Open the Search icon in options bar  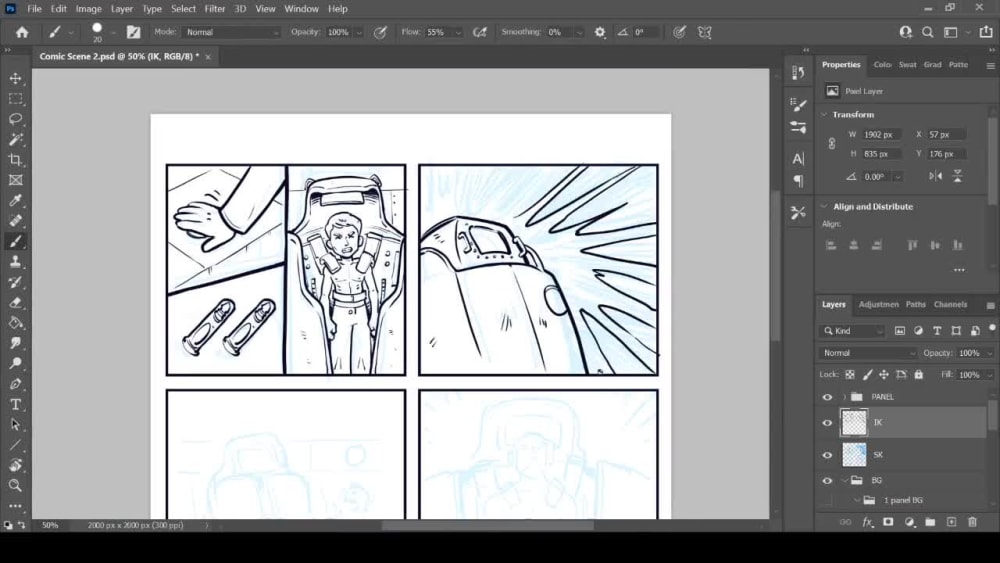pyautogui.click(x=928, y=32)
